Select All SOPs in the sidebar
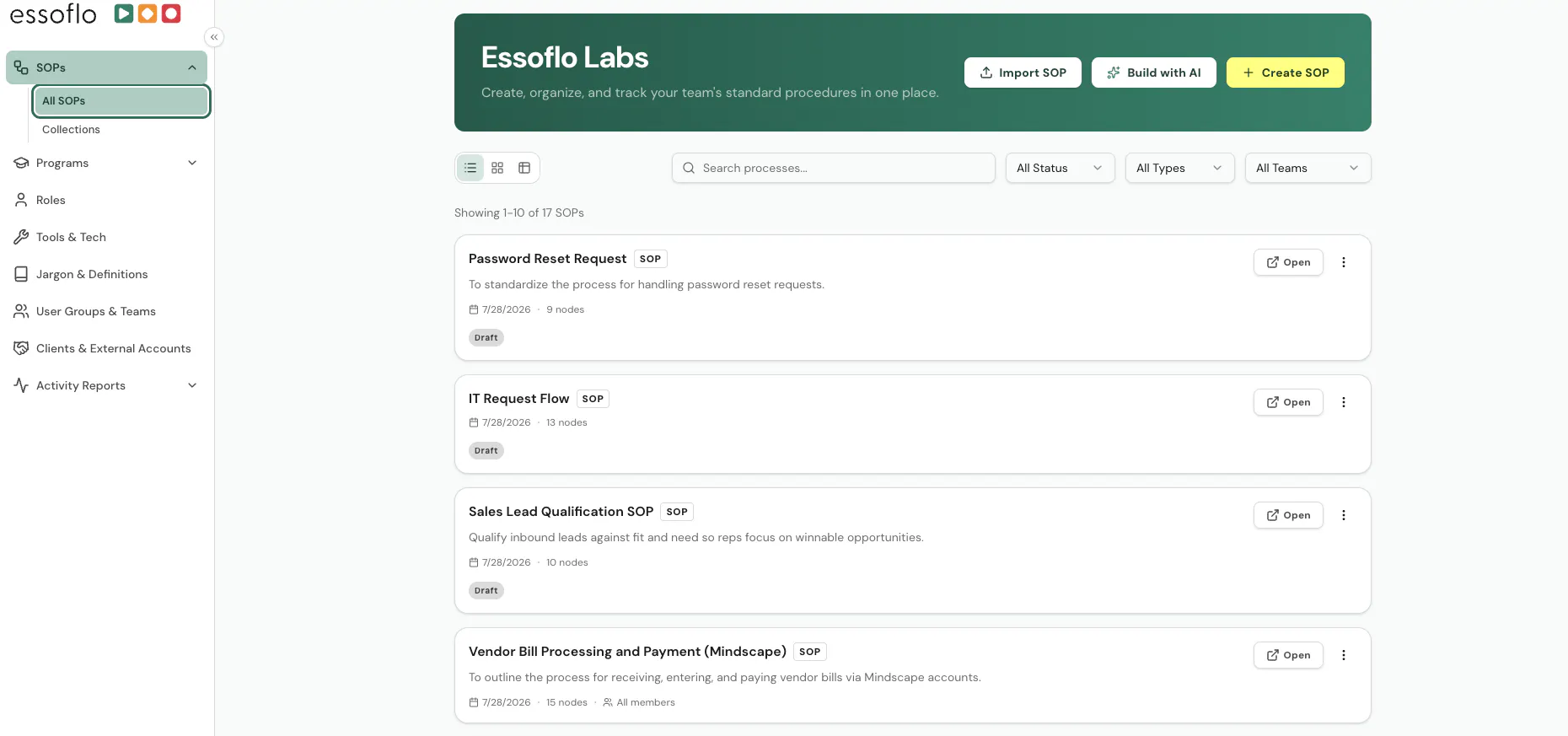 pyautogui.click(x=121, y=100)
